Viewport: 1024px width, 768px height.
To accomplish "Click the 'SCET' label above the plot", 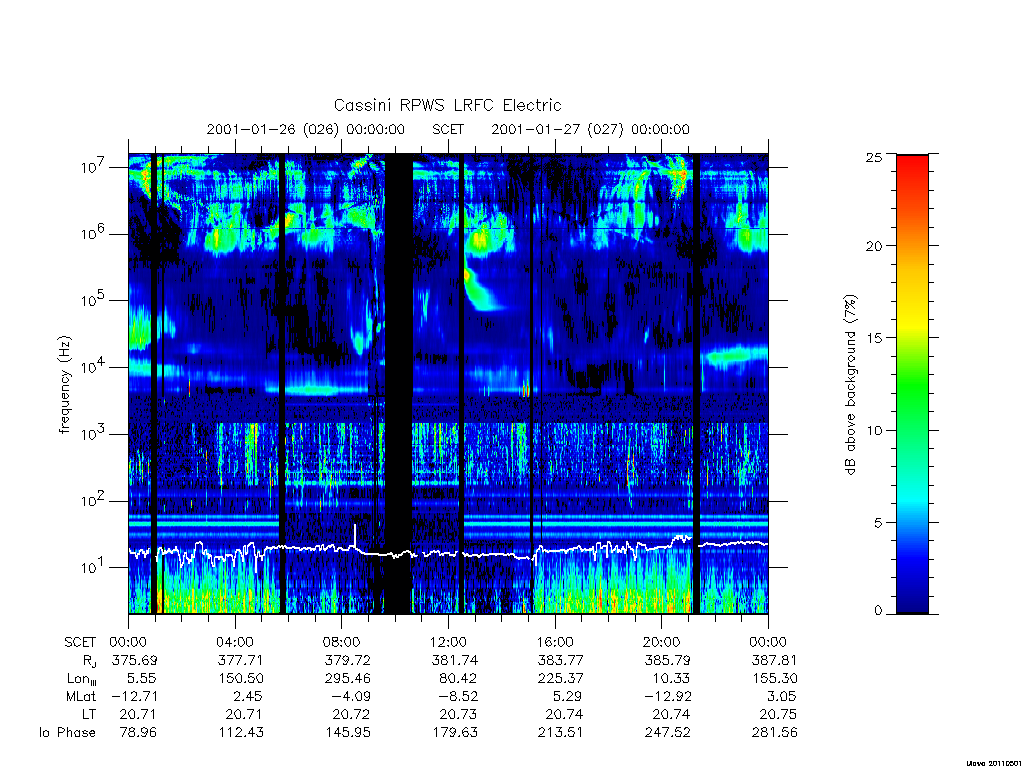I will coord(448,129).
